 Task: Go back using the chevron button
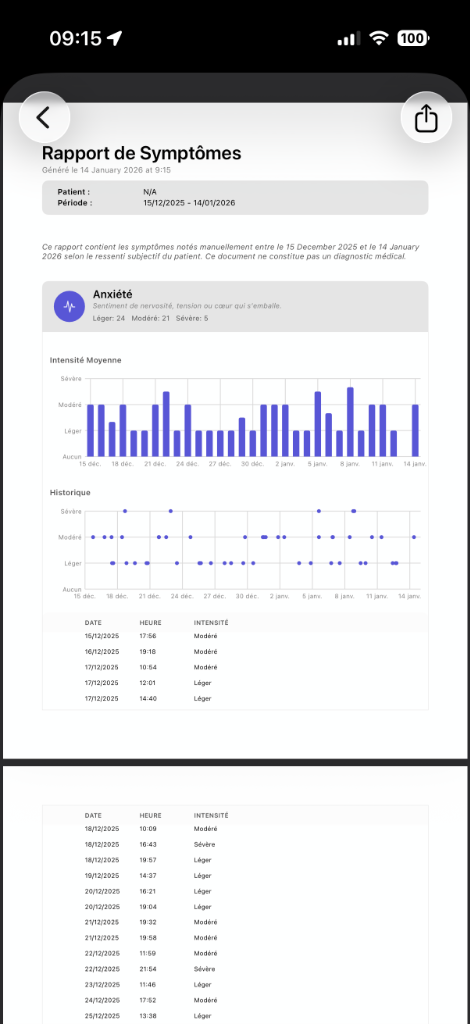(44, 118)
